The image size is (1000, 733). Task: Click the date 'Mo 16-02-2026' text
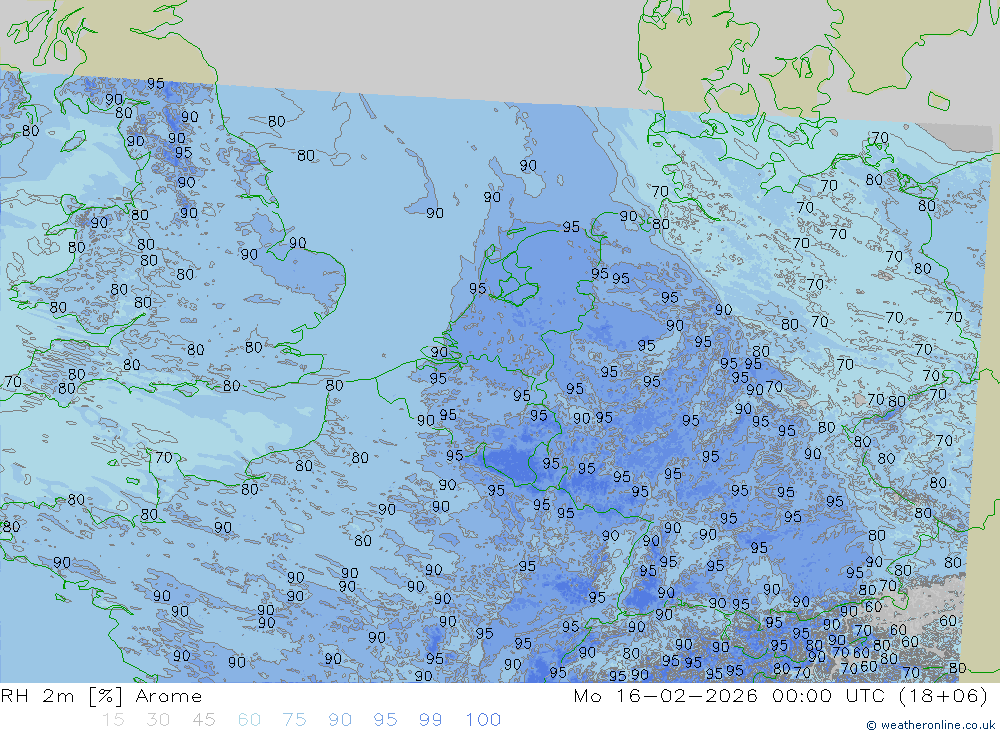point(665,696)
